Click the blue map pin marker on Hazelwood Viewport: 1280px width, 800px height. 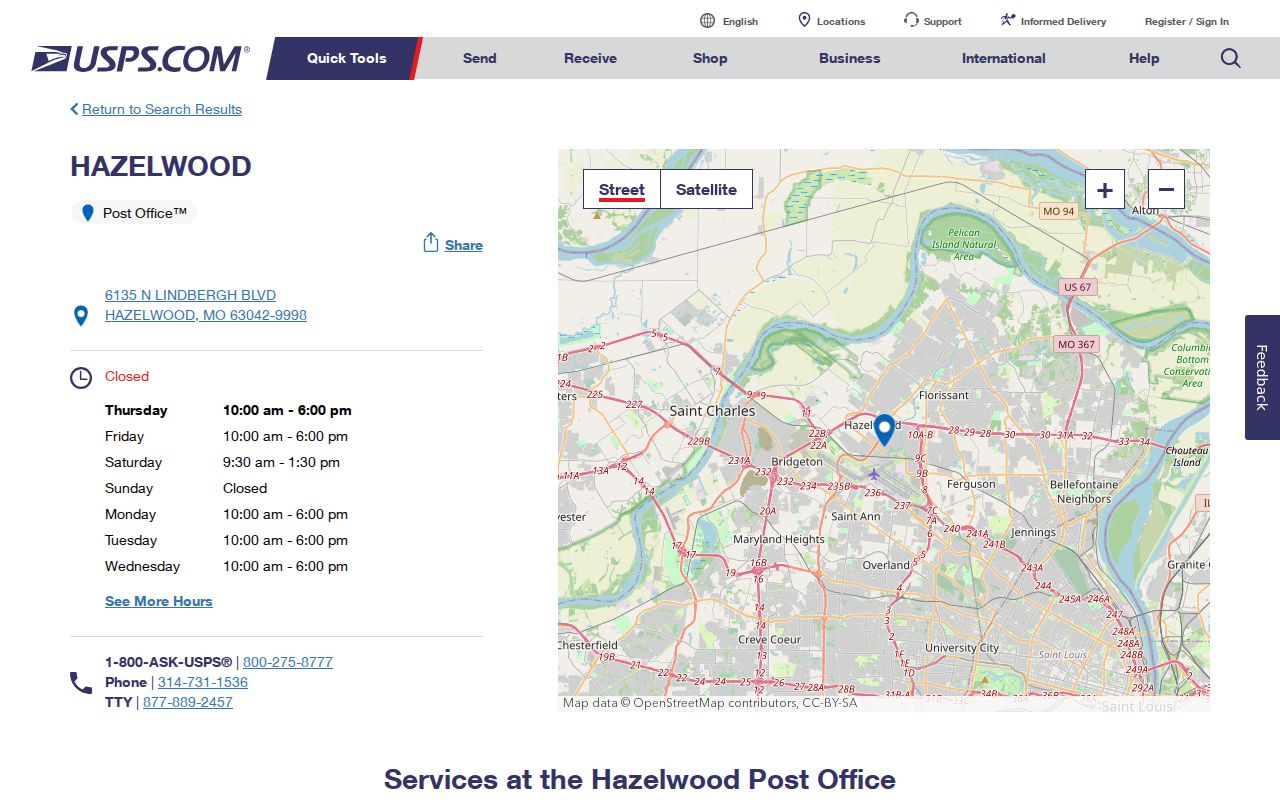884,430
